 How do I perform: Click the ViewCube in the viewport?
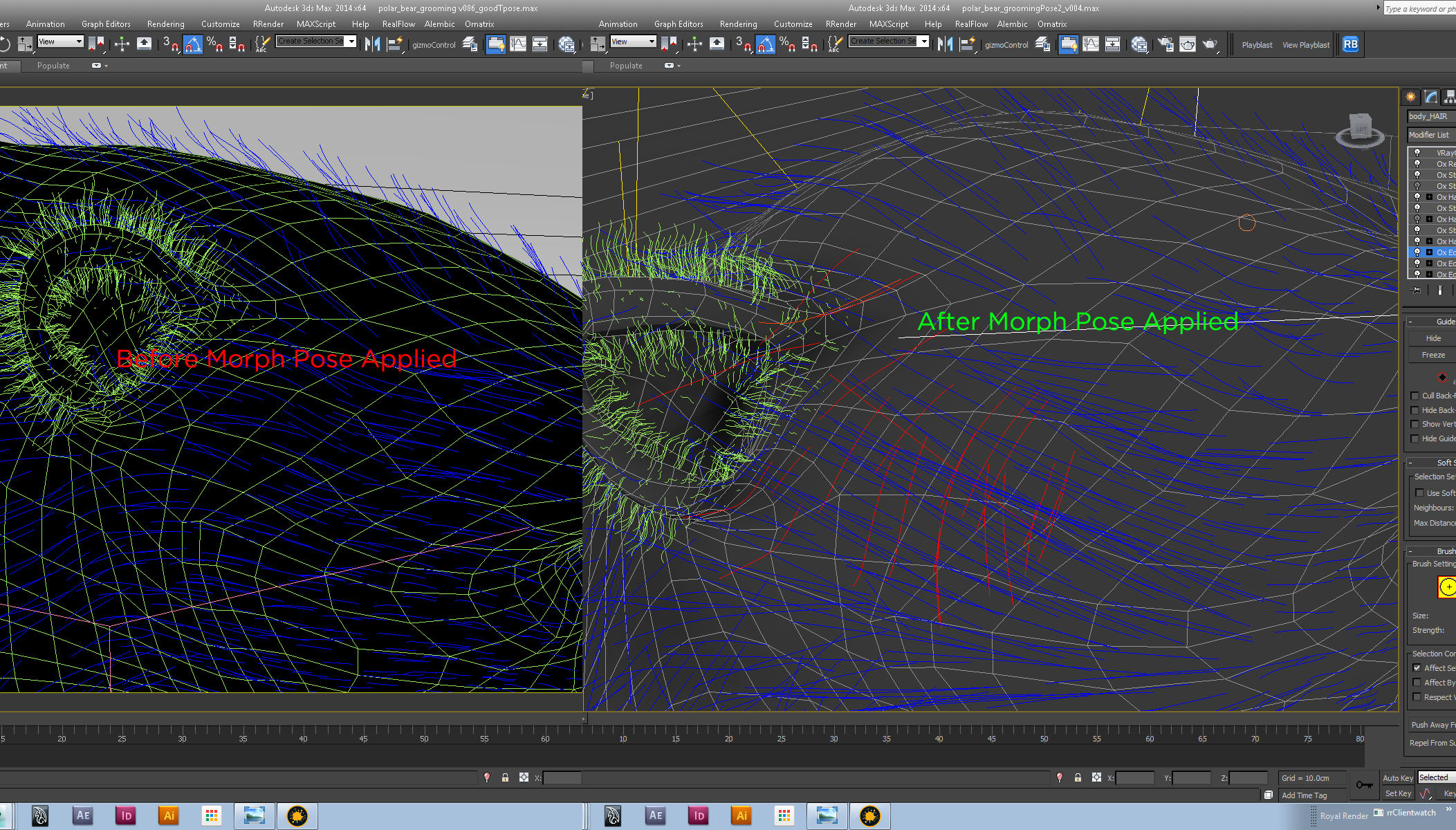tap(1360, 129)
